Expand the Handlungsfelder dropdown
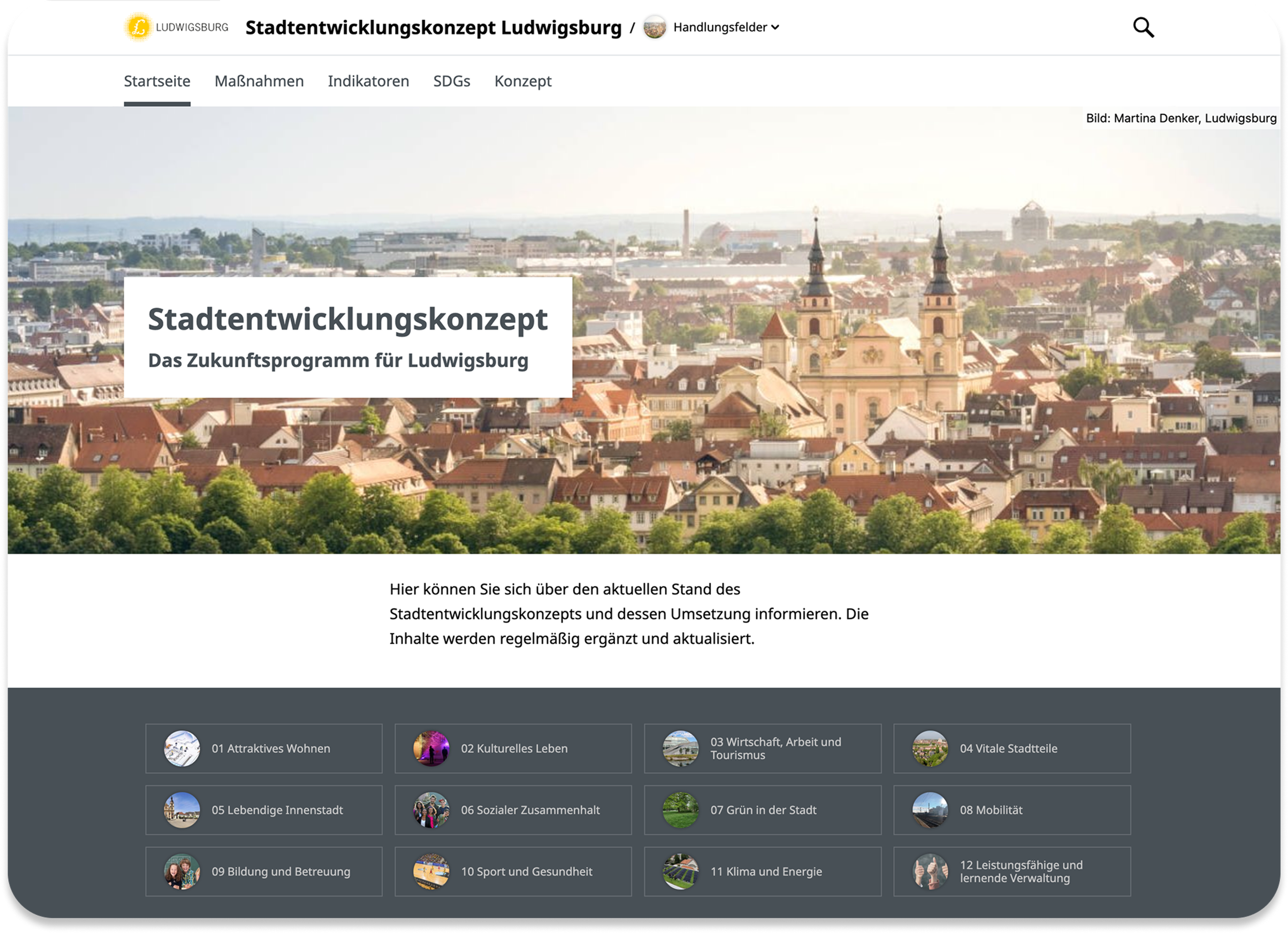1288x933 pixels. pos(726,27)
